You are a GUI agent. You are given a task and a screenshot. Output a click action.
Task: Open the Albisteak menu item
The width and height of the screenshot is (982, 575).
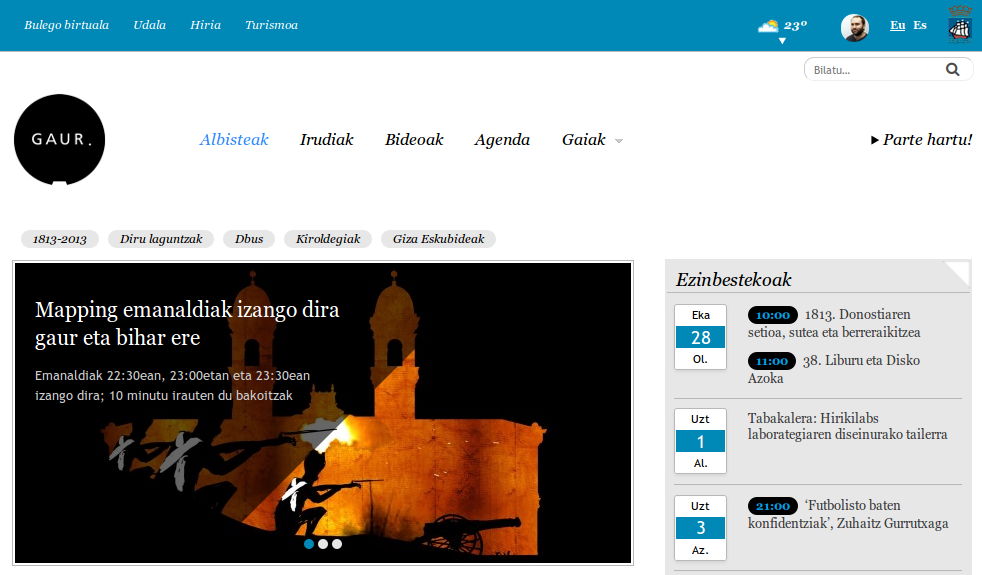click(234, 140)
